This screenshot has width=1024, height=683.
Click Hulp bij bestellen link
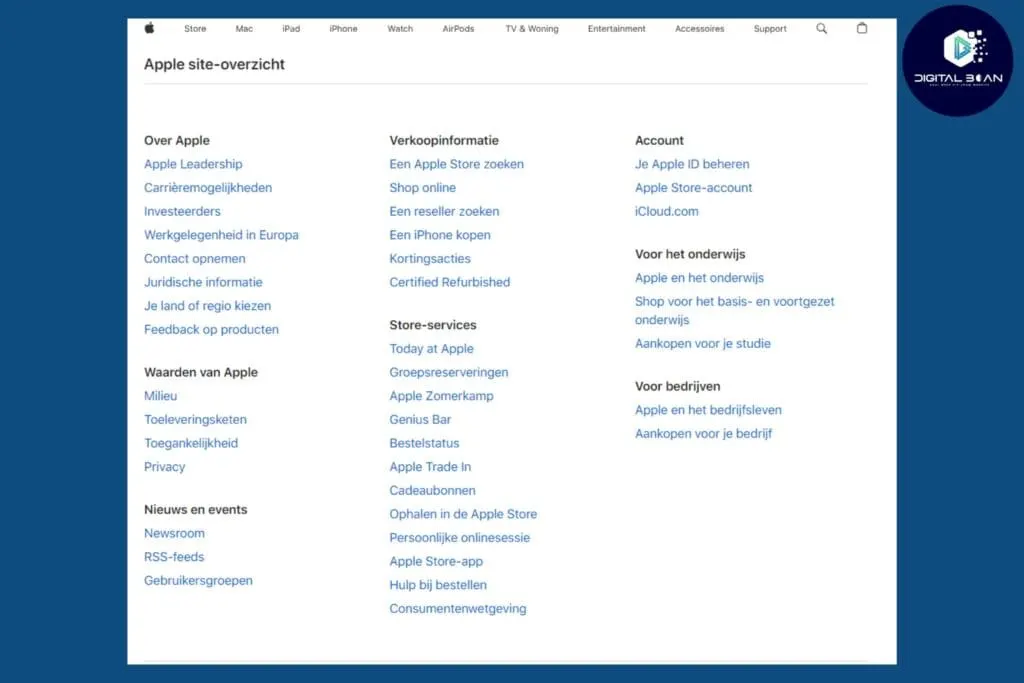(438, 585)
